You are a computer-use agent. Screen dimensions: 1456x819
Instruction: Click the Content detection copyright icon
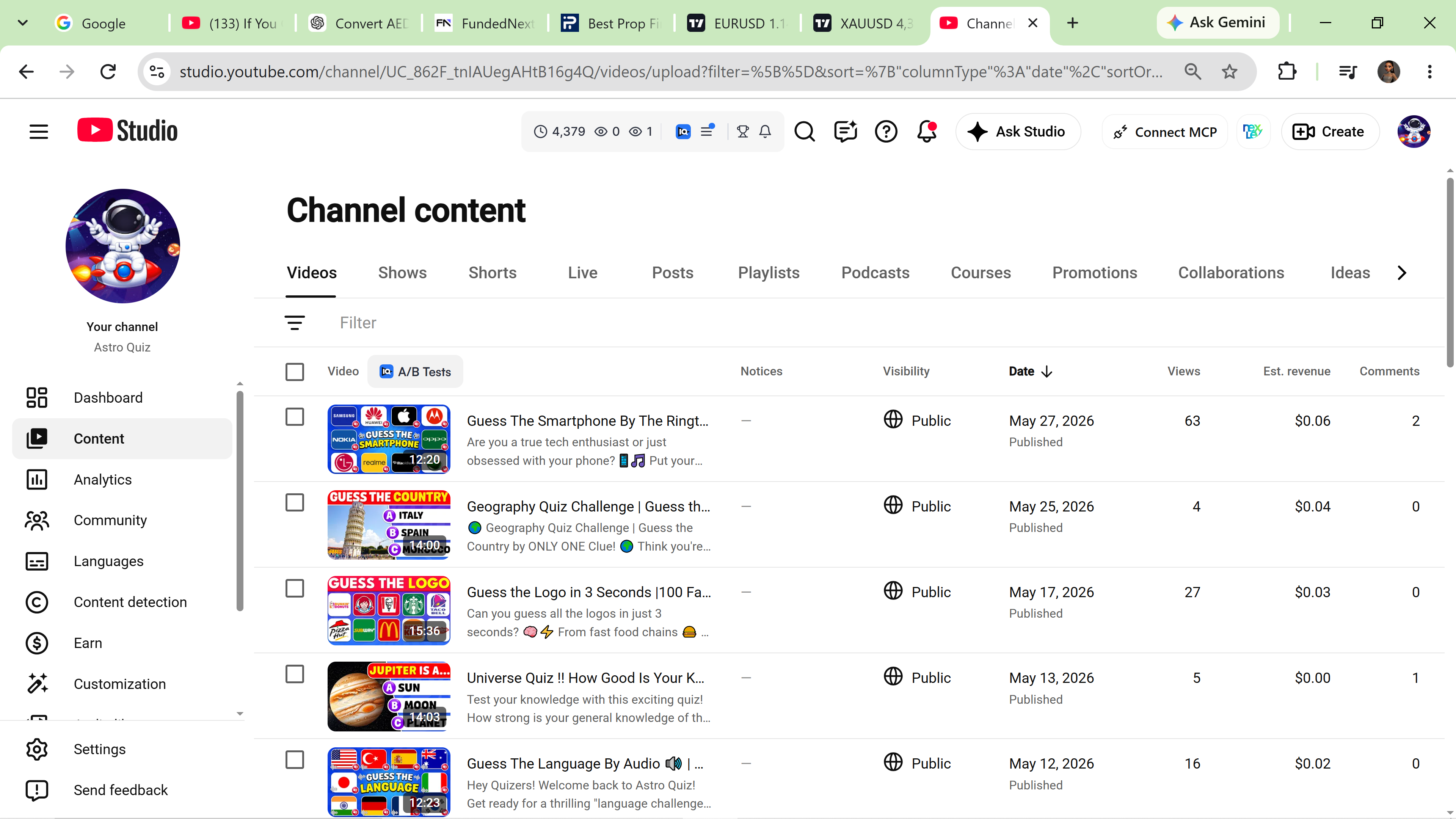tap(37, 602)
